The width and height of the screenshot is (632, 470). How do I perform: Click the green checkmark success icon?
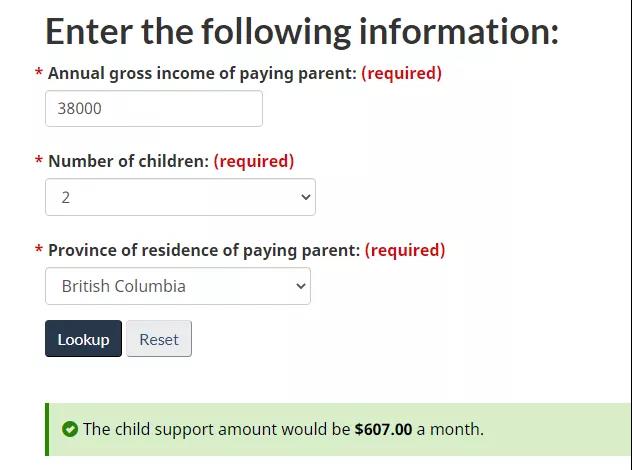pos(70,429)
